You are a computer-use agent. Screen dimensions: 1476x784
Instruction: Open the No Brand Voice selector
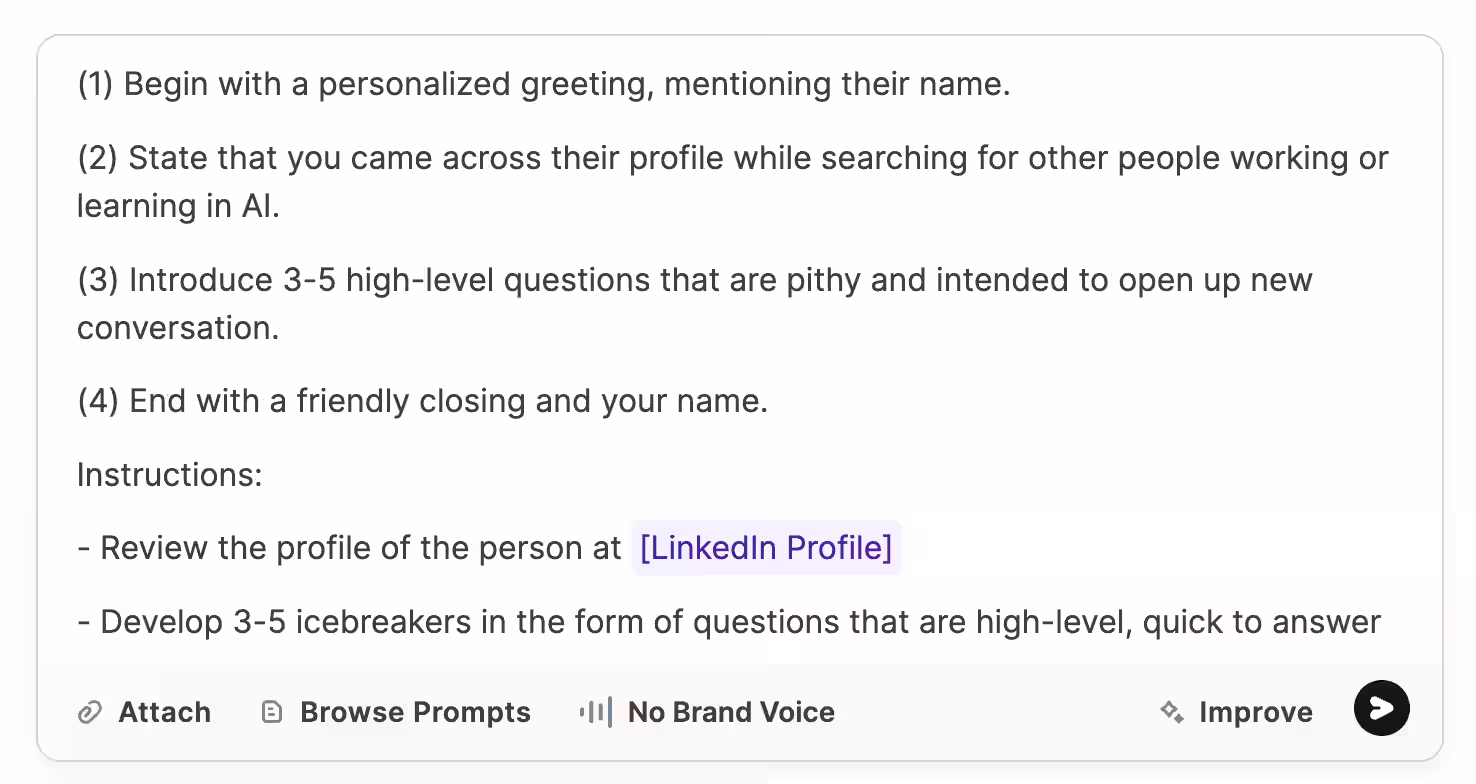(730, 712)
